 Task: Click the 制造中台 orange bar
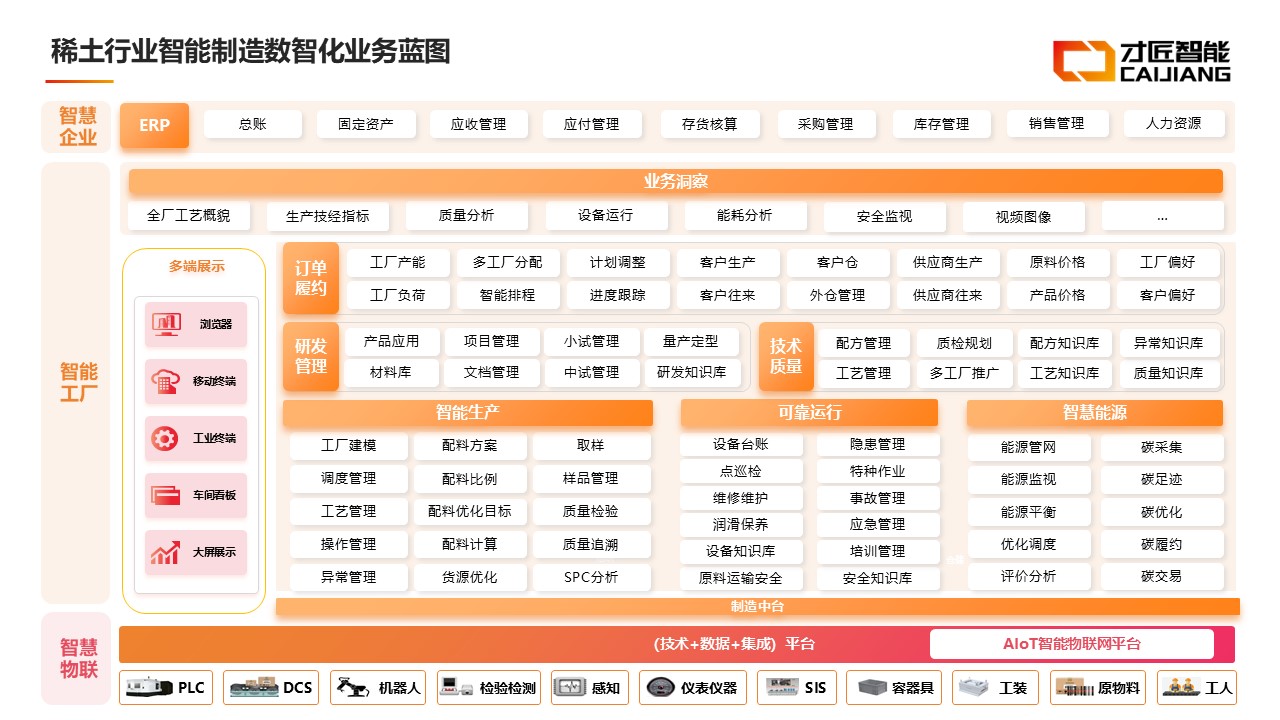pyautogui.click(x=757, y=606)
